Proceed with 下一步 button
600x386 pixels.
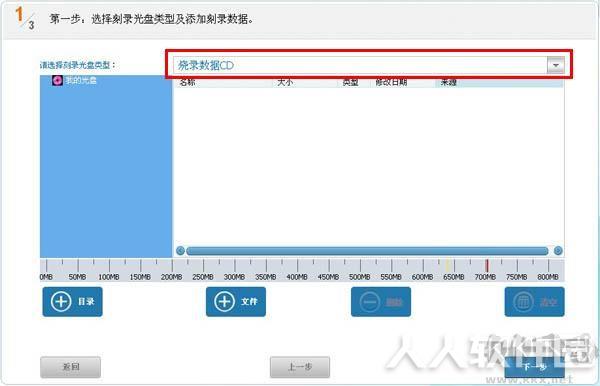click(x=535, y=367)
